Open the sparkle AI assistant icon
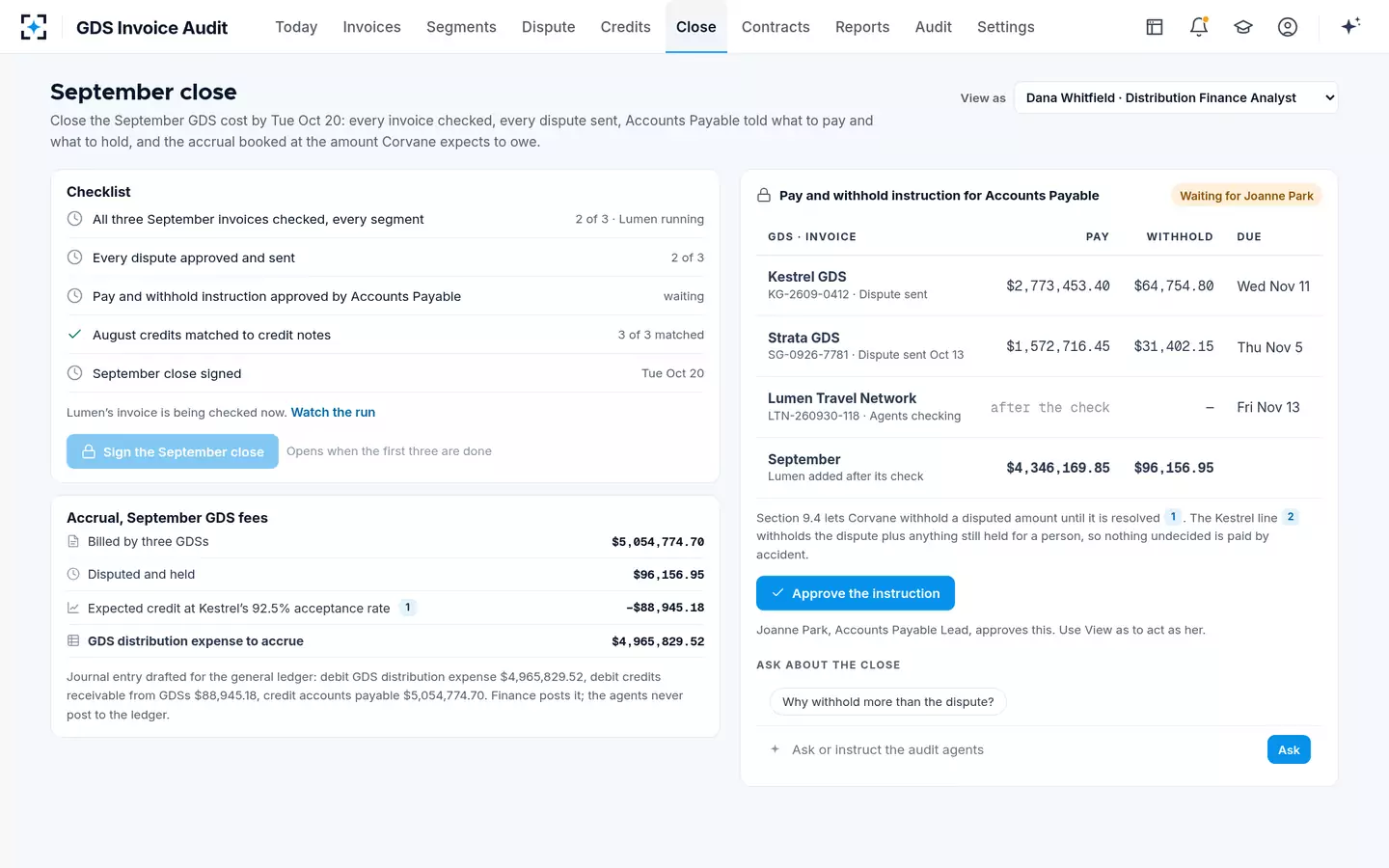 point(1350,26)
